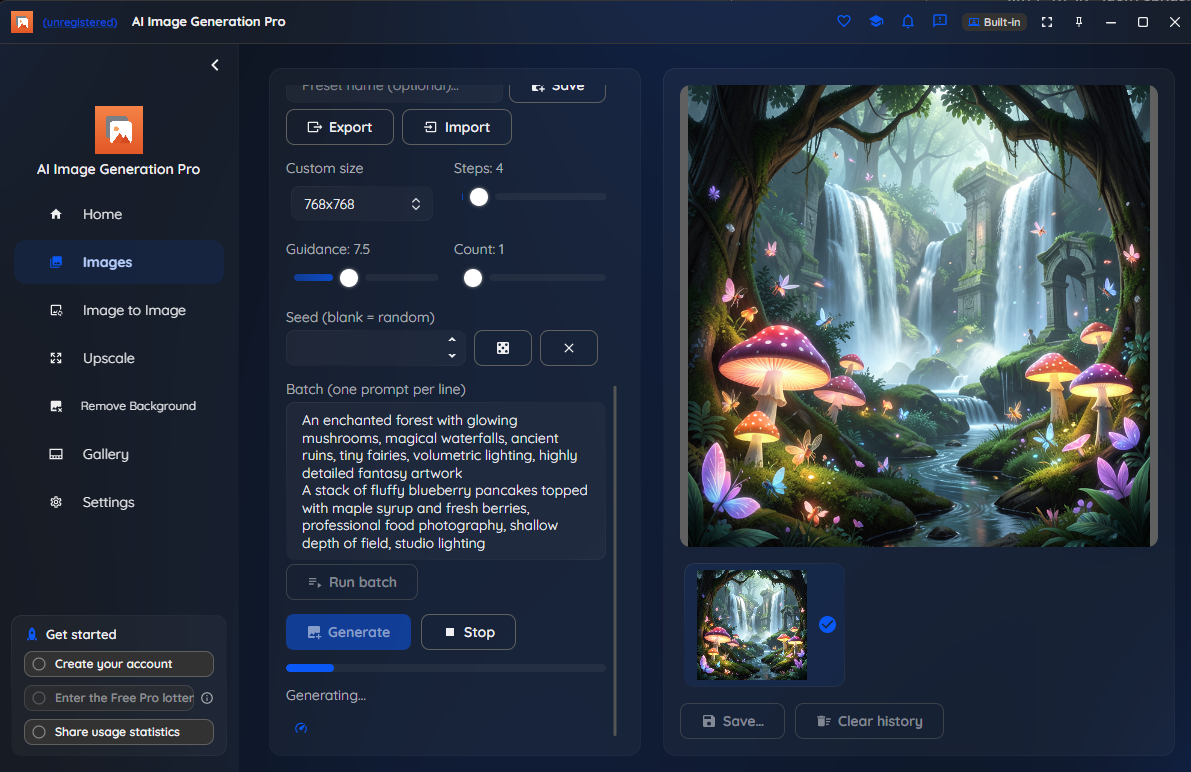Image resolution: width=1191 pixels, height=772 pixels.
Task: Click the info icon next to Free Pro lottery
Action: (x=207, y=698)
